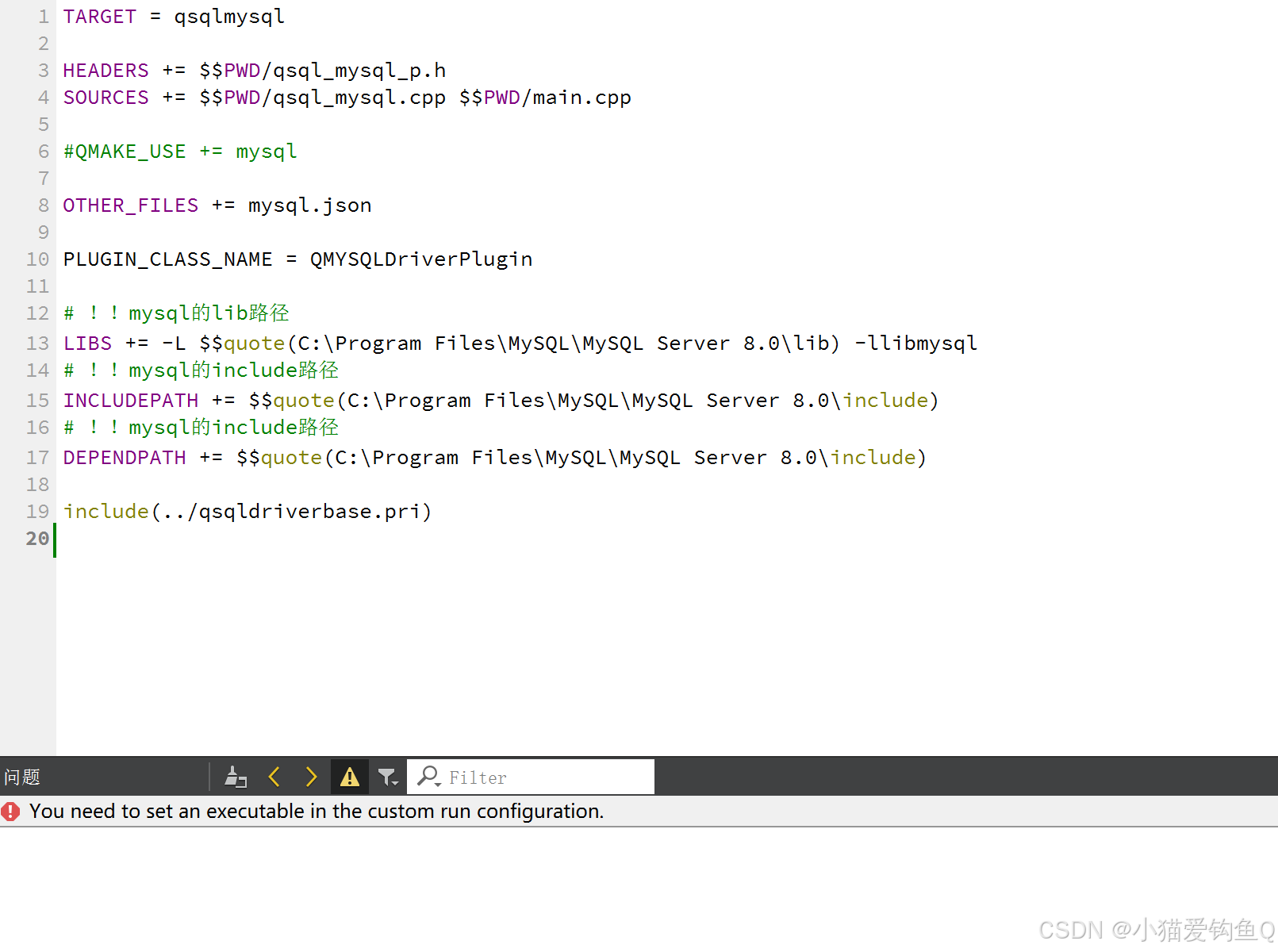Click the clear issues broom icon
This screenshot has height=952, width=1278.
pyautogui.click(x=235, y=777)
